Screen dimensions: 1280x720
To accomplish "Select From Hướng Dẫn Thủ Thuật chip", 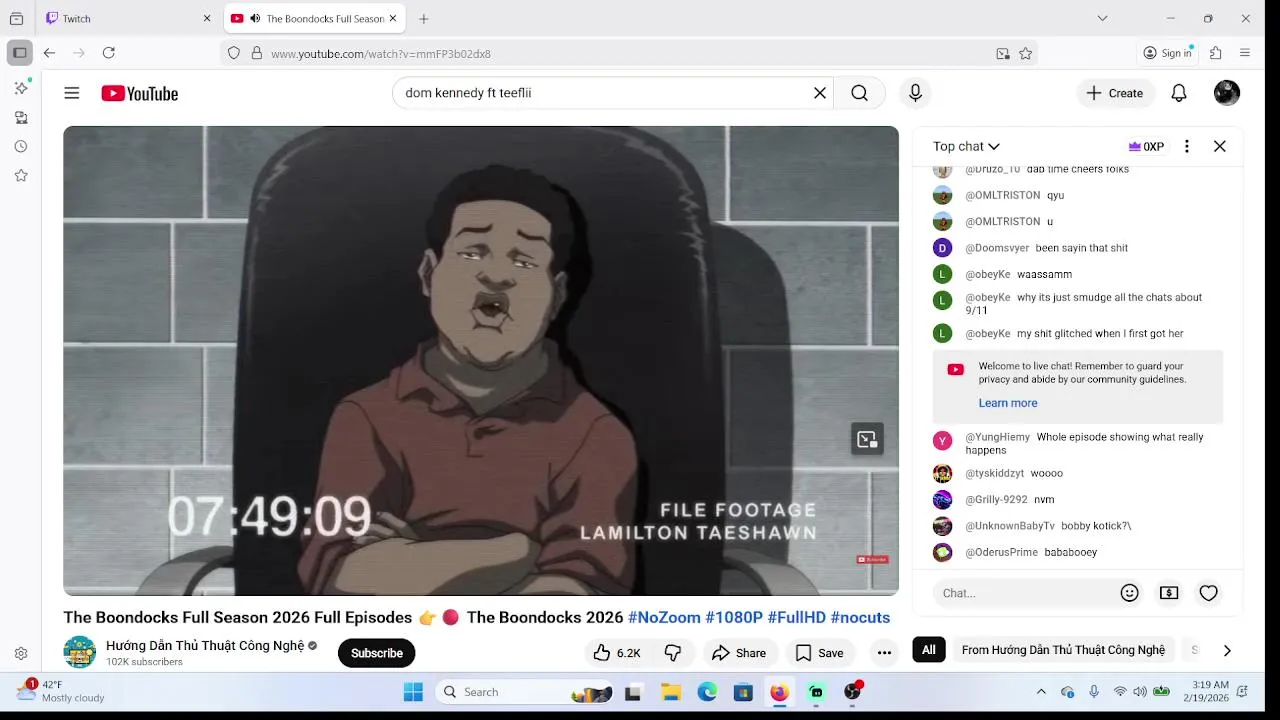I will coord(1063,650).
